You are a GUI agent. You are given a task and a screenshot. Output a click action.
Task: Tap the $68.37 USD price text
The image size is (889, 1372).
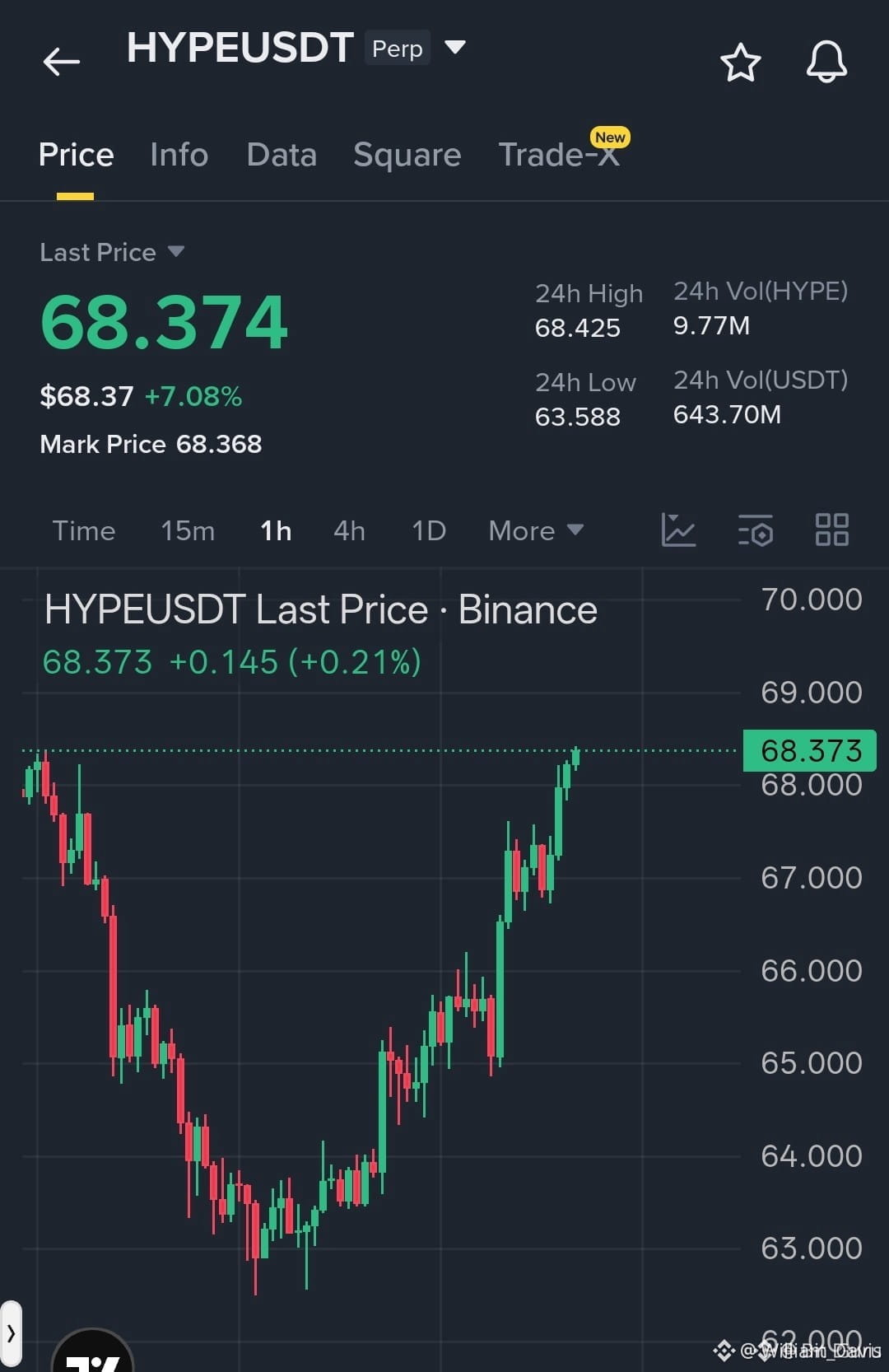click(86, 397)
